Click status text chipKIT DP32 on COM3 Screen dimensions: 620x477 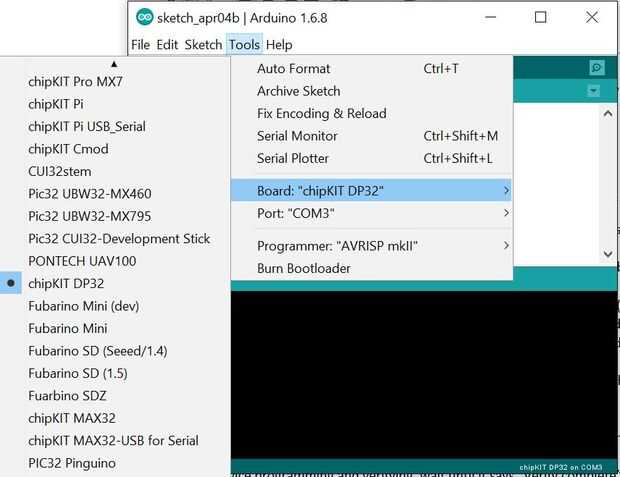[x=560, y=467]
